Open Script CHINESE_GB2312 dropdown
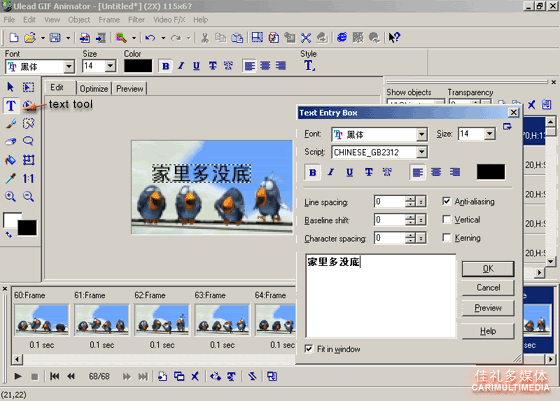The image size is (560, 401). (x=421, y=152)
